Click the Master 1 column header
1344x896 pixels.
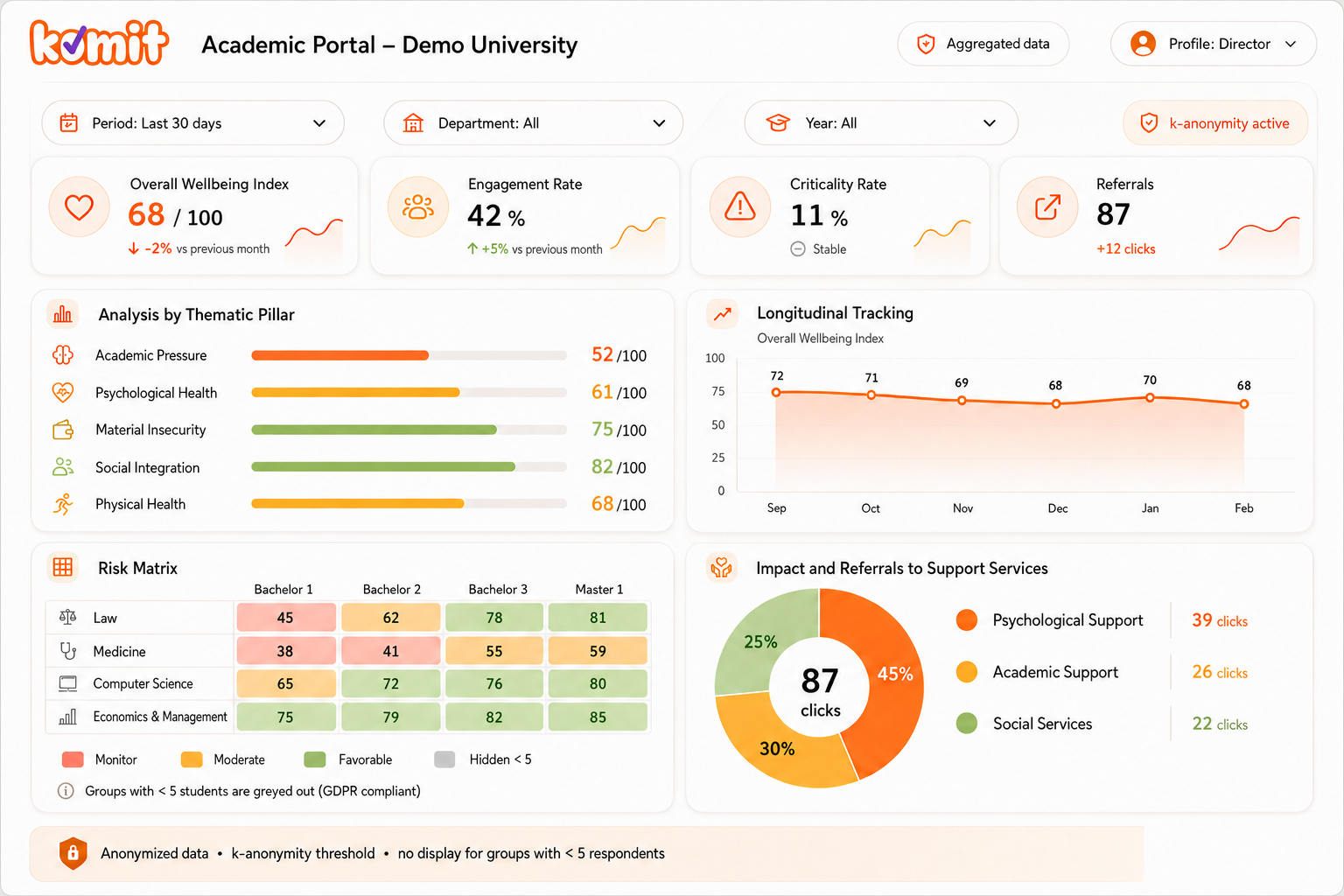click(x=599, y=589)
